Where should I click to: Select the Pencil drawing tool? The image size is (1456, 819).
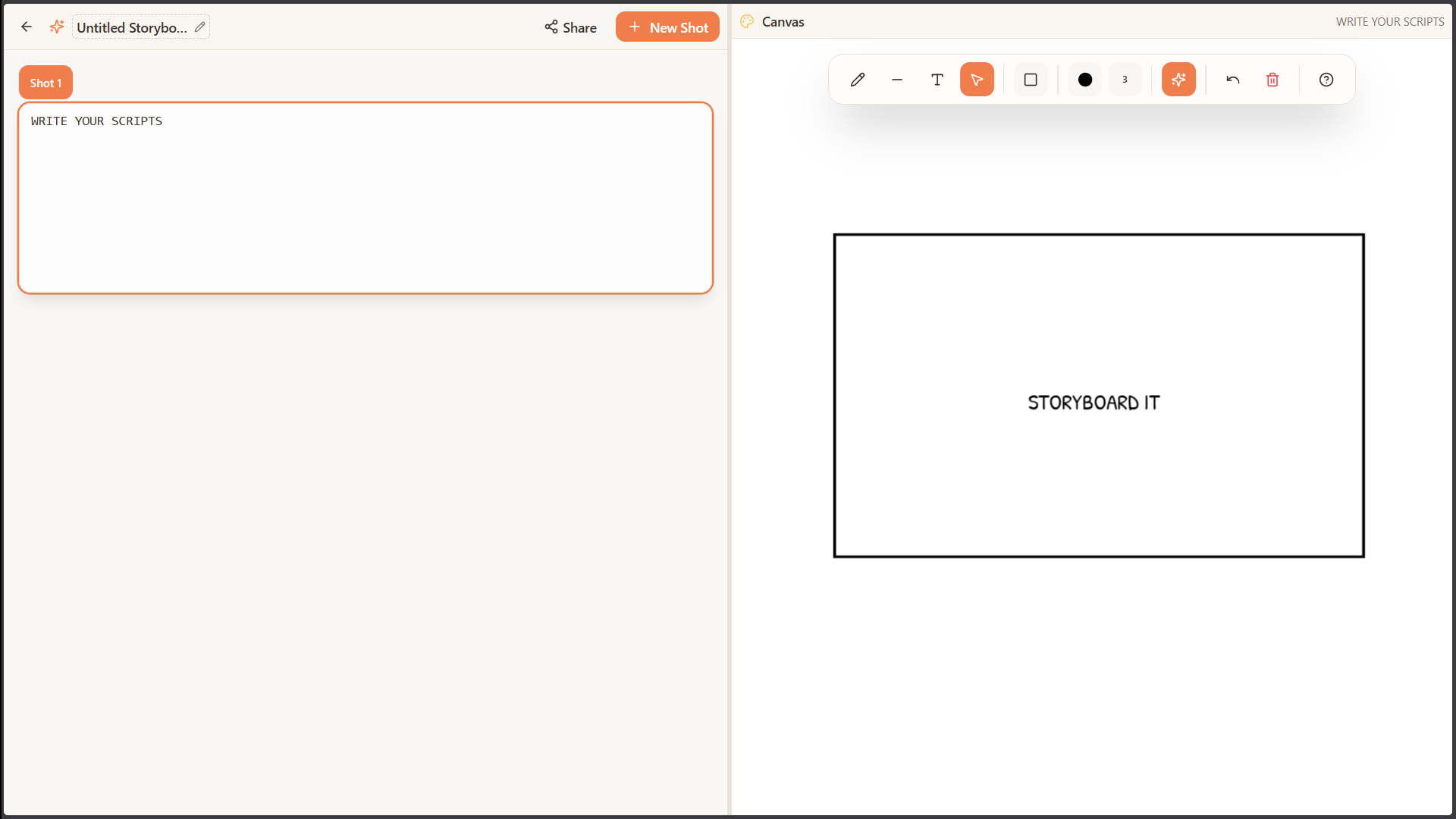click(858, 80)
